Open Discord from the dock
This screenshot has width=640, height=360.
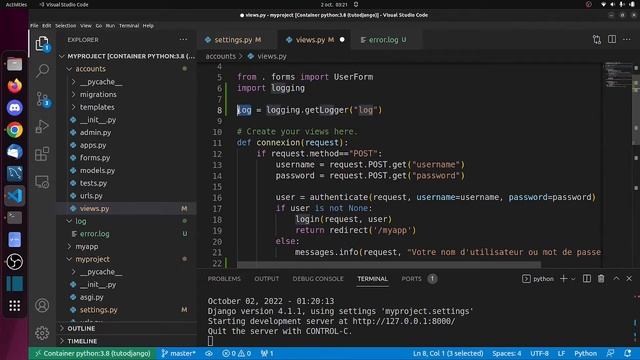pyautogui.click(x=15, y=108)
